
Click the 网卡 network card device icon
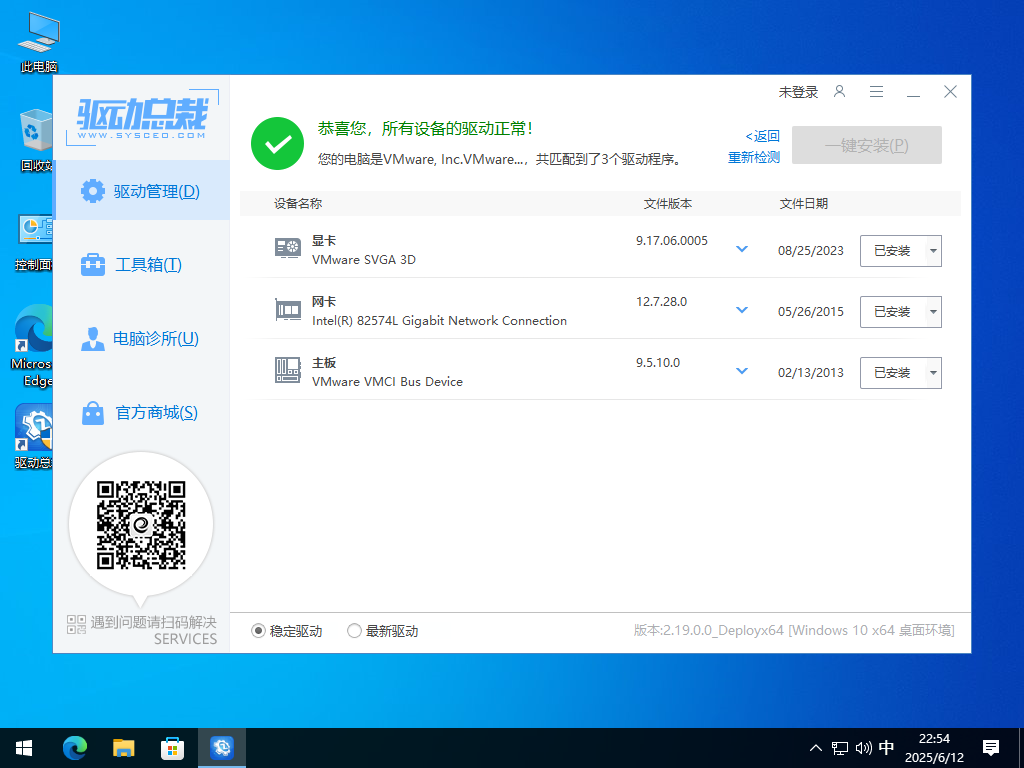click(x=288, y=310)
